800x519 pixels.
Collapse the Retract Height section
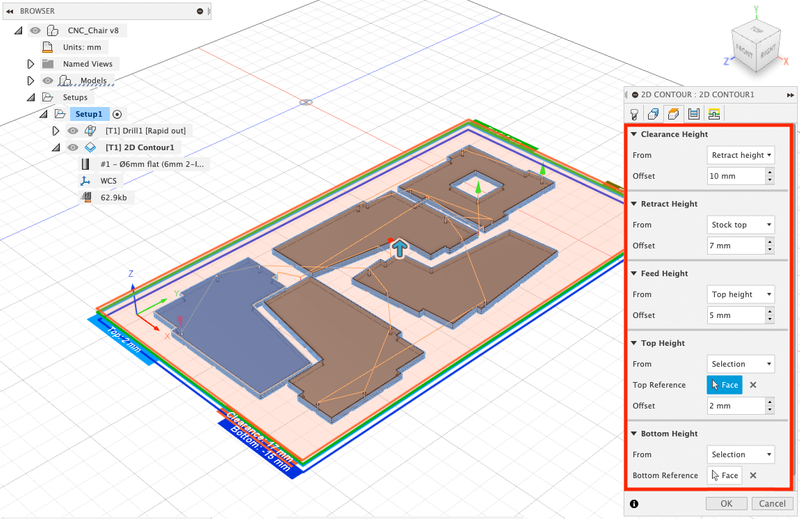point(634,203)
